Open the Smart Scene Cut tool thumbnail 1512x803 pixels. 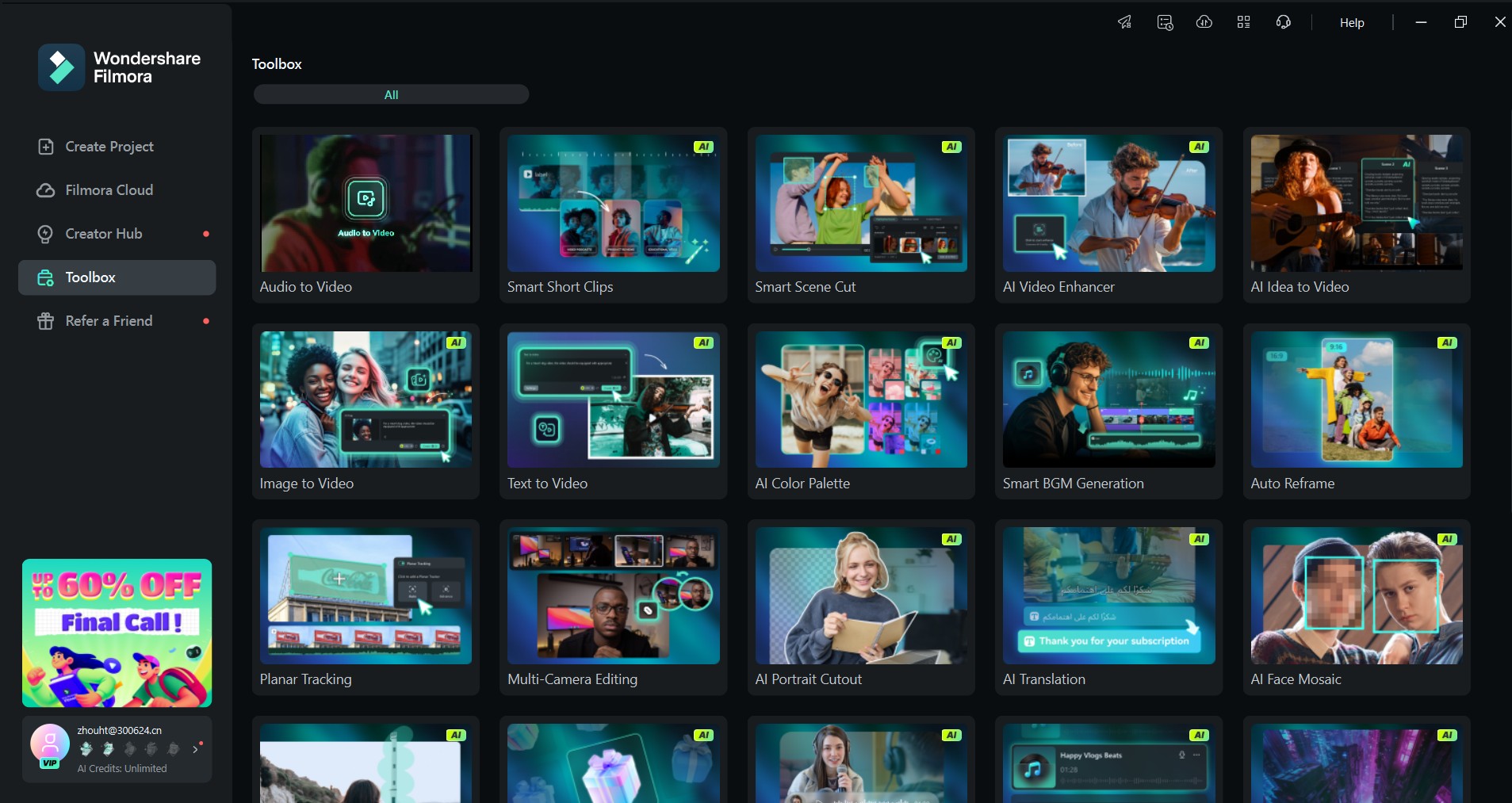tap(861, 203)
